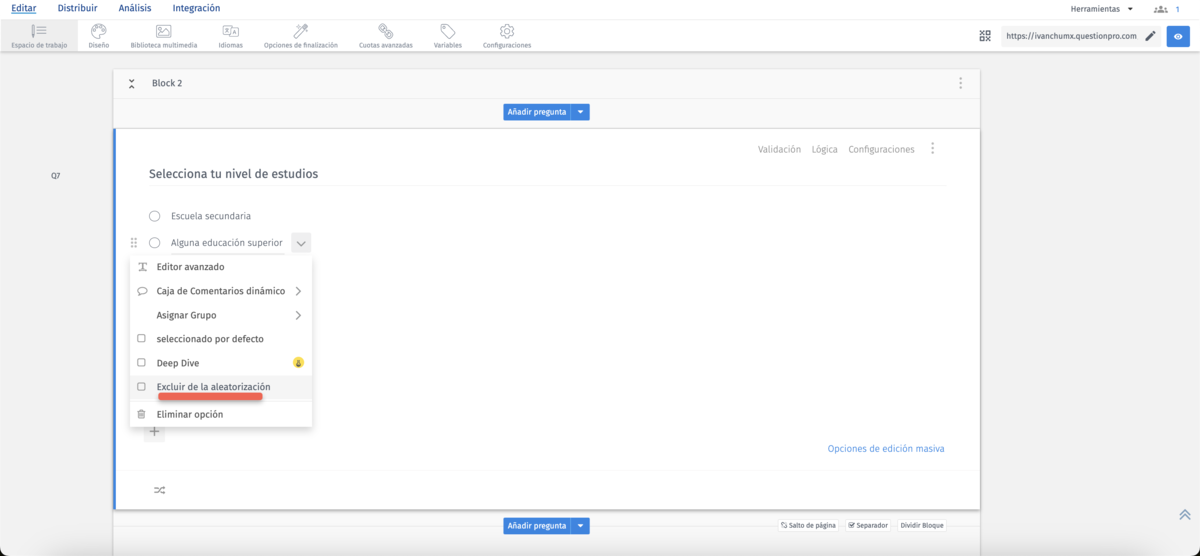1200x556 pixels.
Task: Open Opciones de edición masiva link
Action: [x=886, y=449]
